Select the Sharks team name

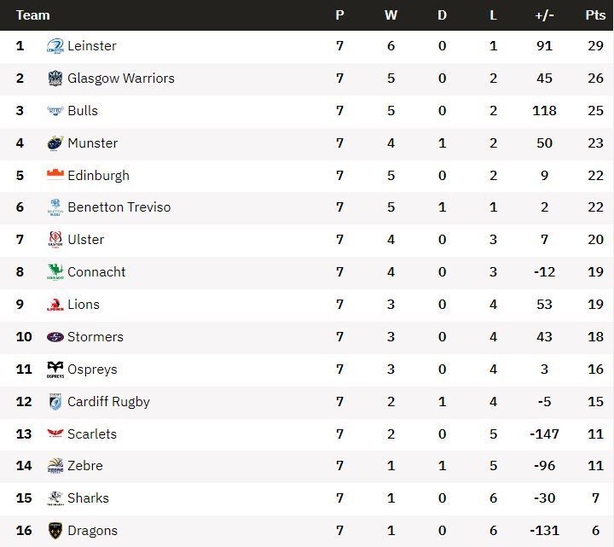coord(88,498)
